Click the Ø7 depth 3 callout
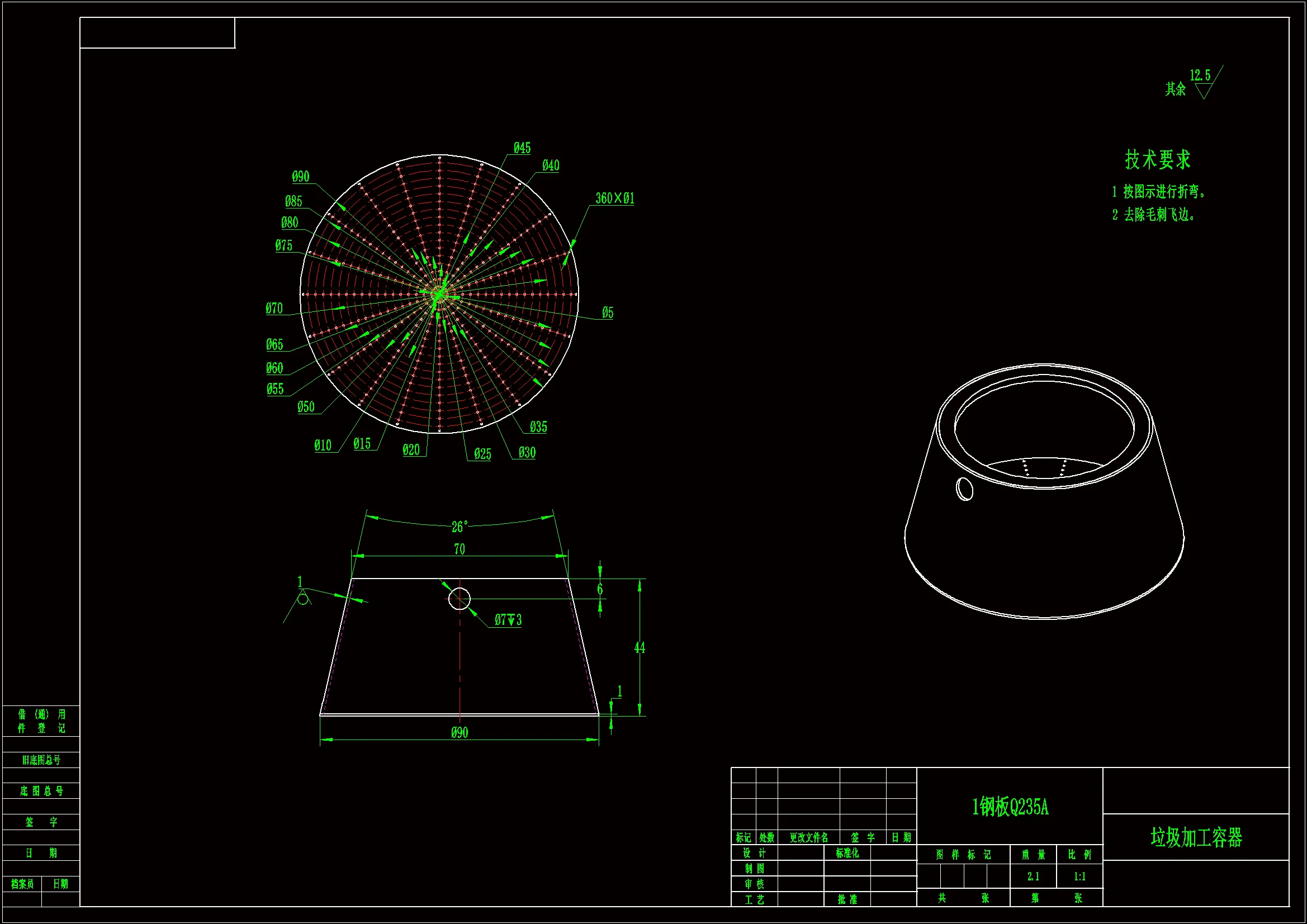Viewport: 1307px width, 924px height. [508, 620]
